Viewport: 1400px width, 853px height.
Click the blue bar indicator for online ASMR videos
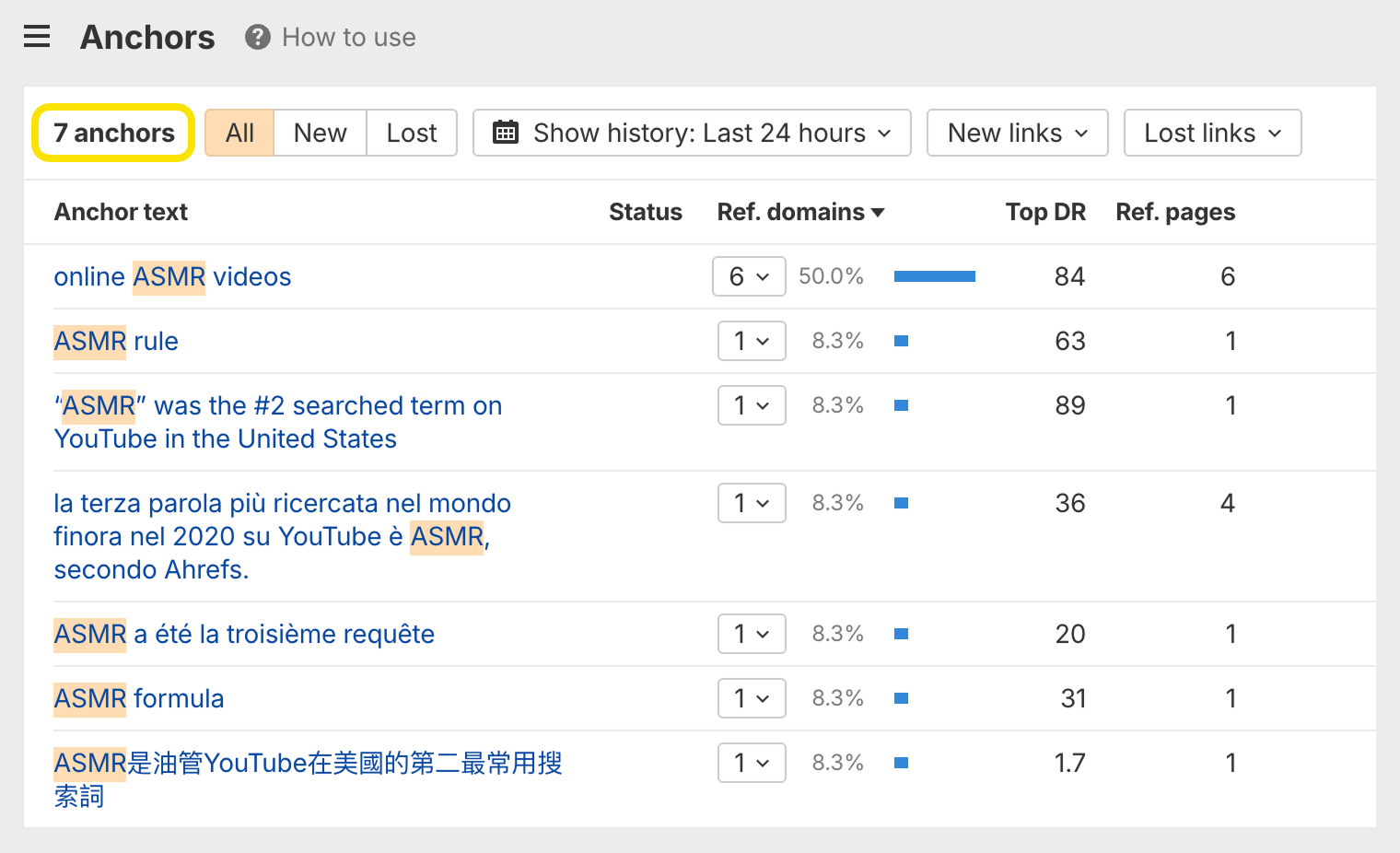click(934, 275)
